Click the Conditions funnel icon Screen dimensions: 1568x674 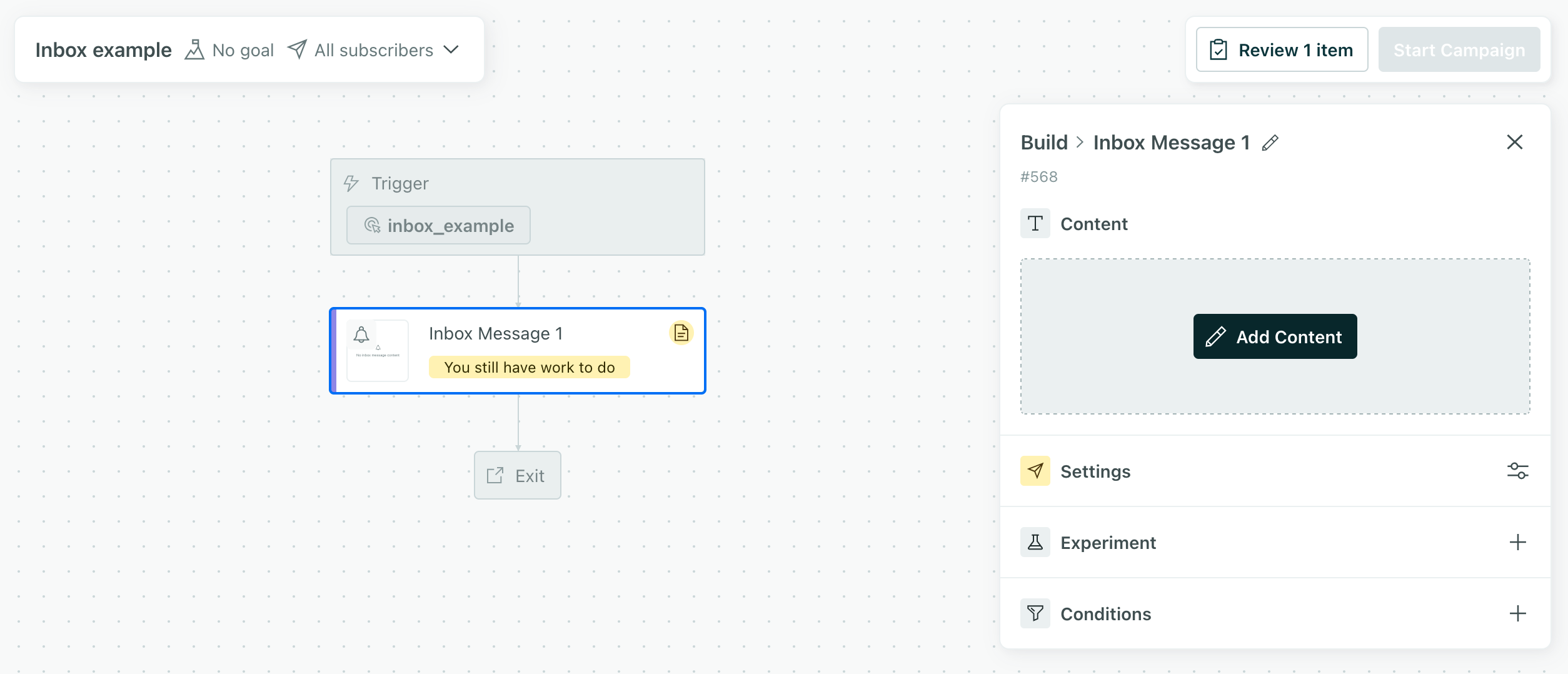(1035, 613)
